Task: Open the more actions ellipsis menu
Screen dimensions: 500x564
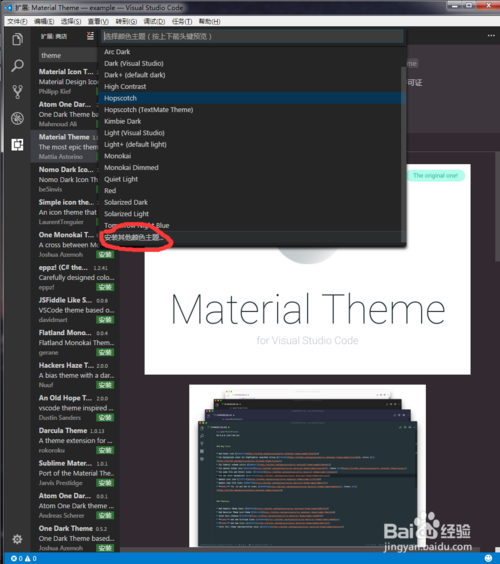Action: point(491,36)
